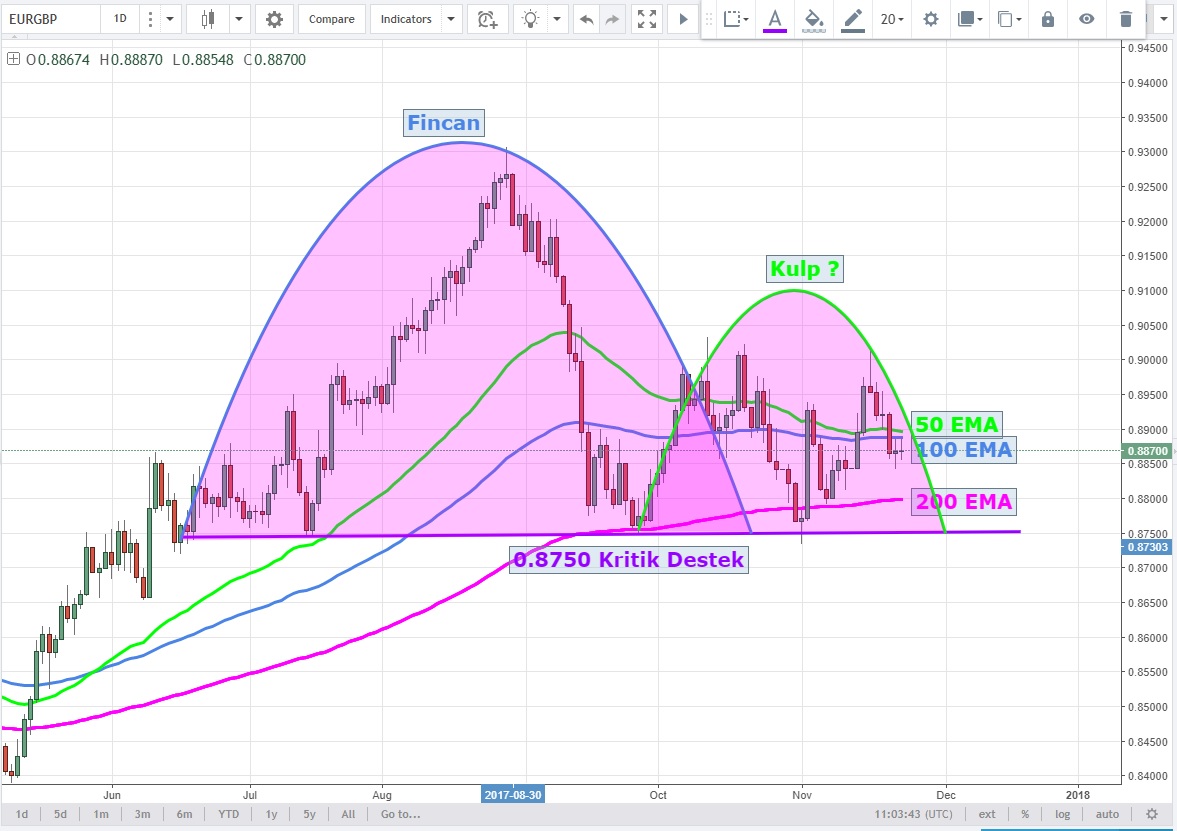Open the purple text color picker
The image size is (1177, 831).
(775, 19)
